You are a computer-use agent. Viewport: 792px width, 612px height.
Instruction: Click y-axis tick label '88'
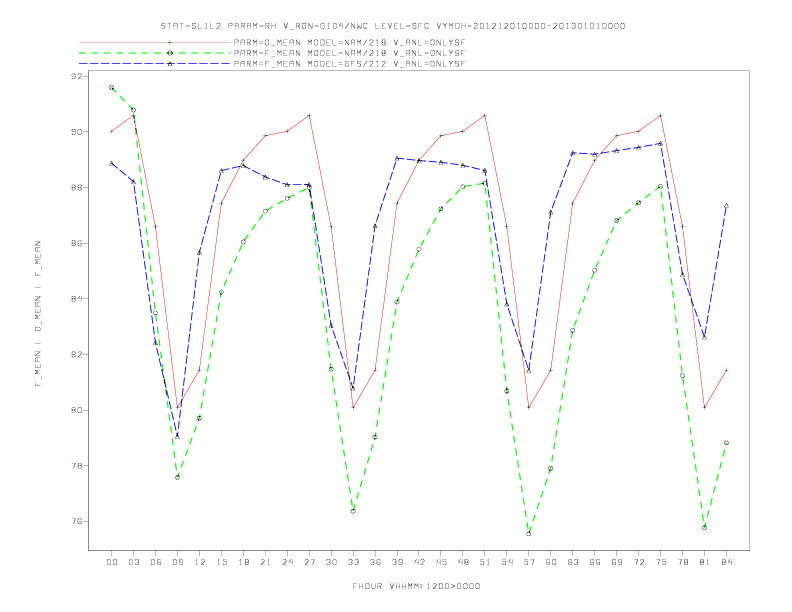coord(76,187)
